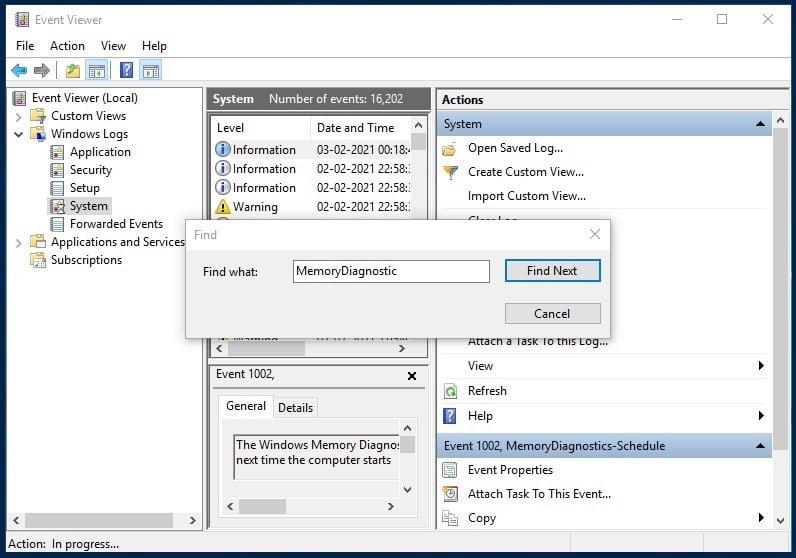Viewport: 796px width, 558px height.
Task: Click Attach a Task To this Log action
Action: point(538,341)
